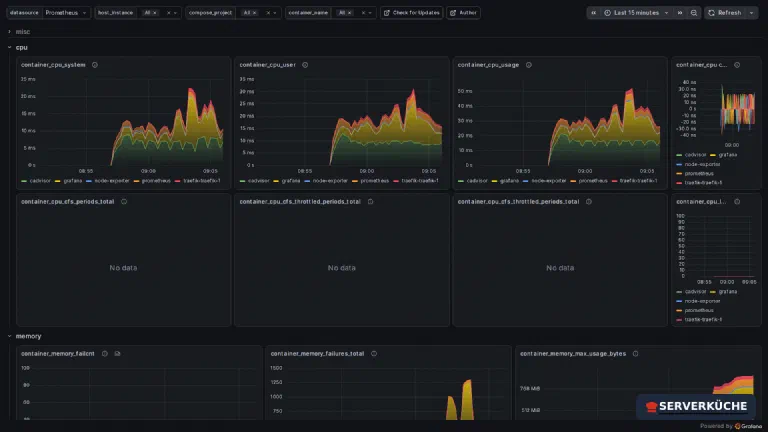The height and width of the screenshot is (432, 768).
Task: Click info icon of container_cpu_cfs_periods_total panel
Action: (124, 201)
